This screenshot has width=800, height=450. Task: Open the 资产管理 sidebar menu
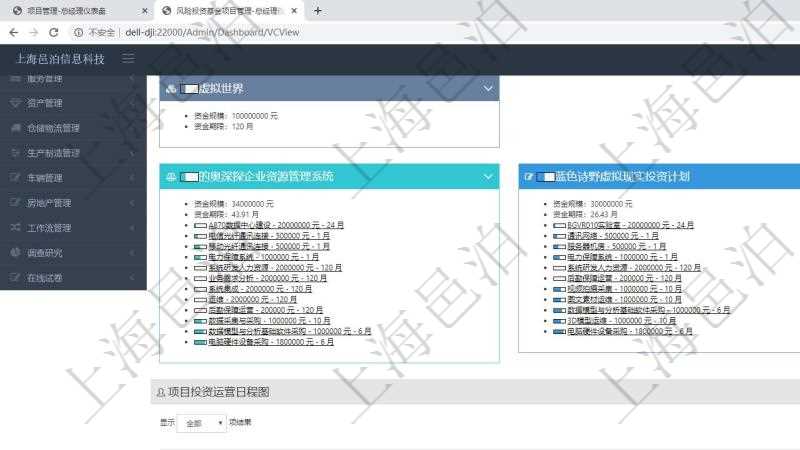(73, 103)
